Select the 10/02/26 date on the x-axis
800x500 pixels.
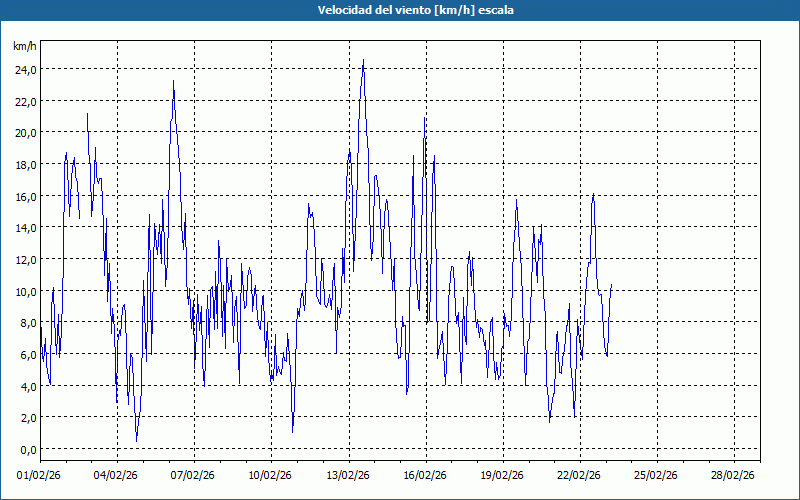[x=271, y=476]
